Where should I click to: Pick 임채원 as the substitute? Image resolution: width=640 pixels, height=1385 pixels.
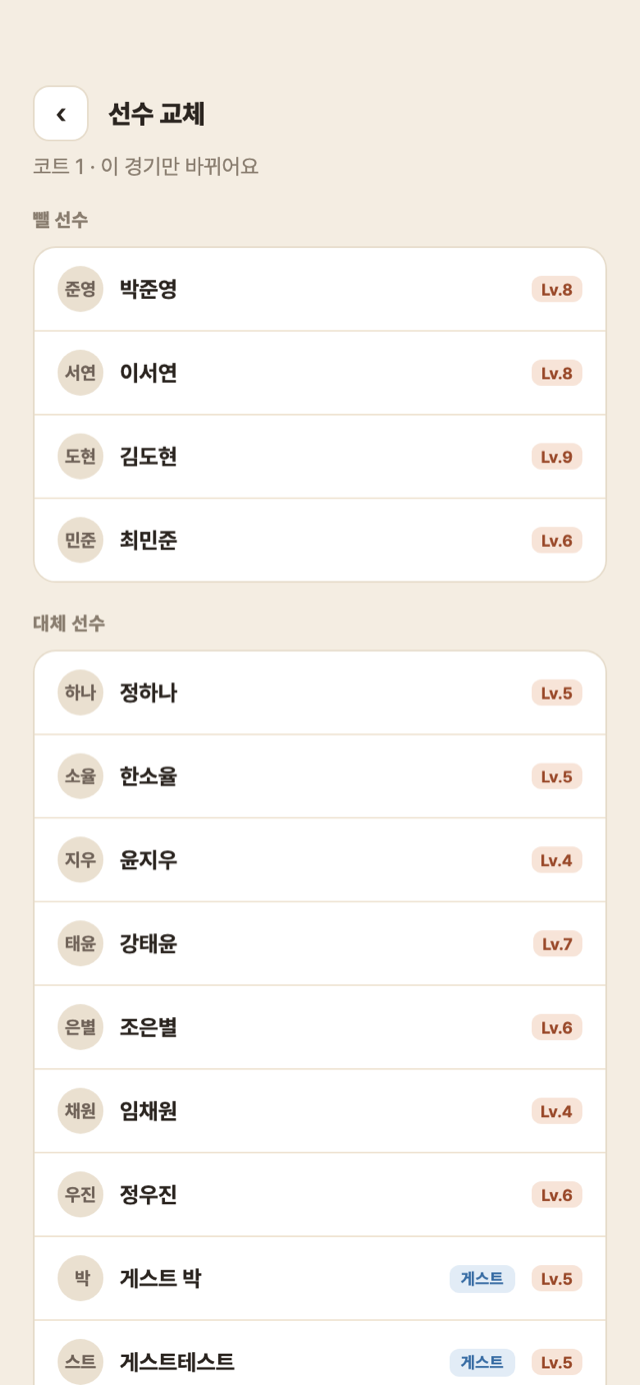pyautogui.click(x=320, y=1111)
